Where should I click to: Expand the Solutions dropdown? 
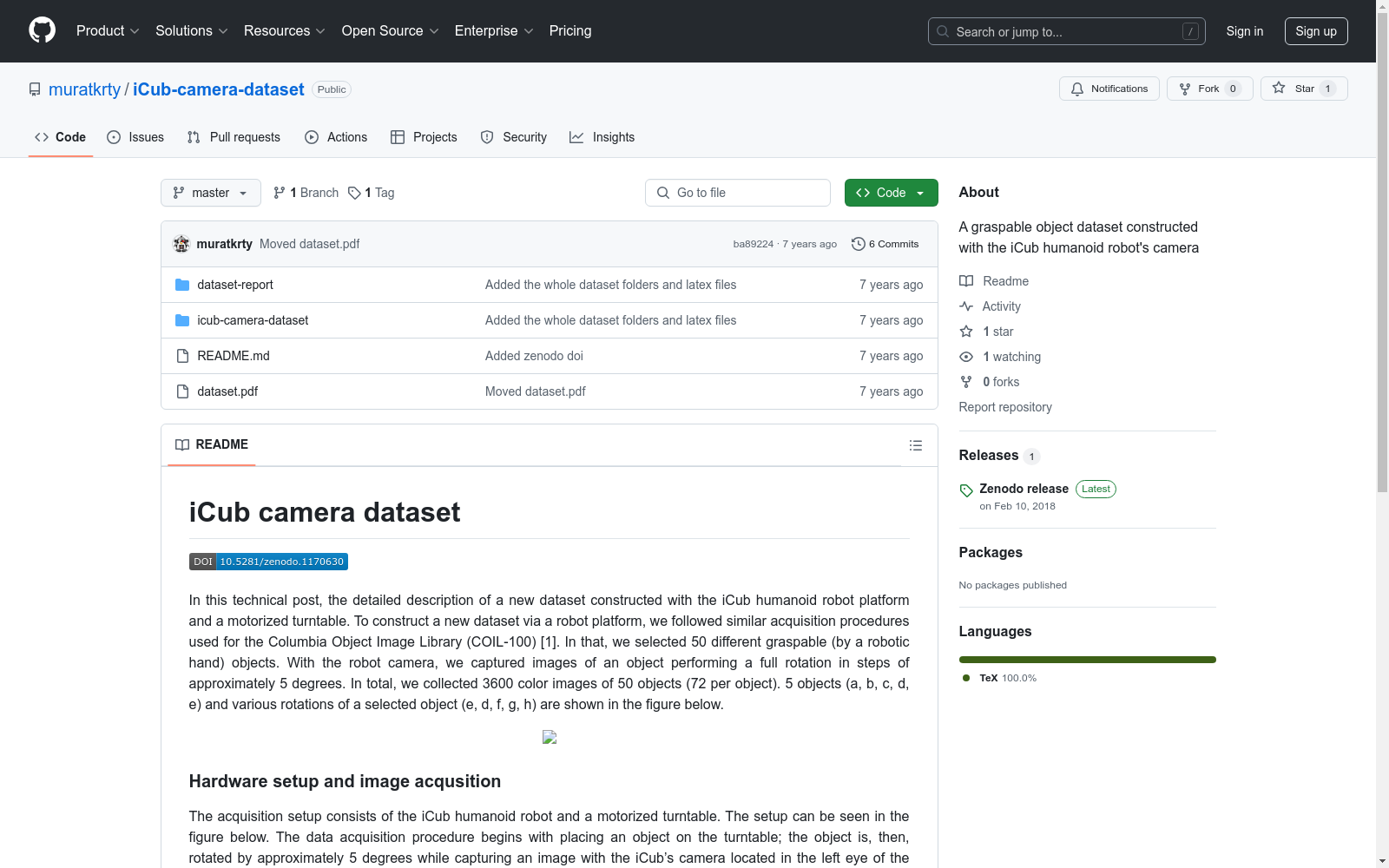pyautogui.click(x=191, y=31)
